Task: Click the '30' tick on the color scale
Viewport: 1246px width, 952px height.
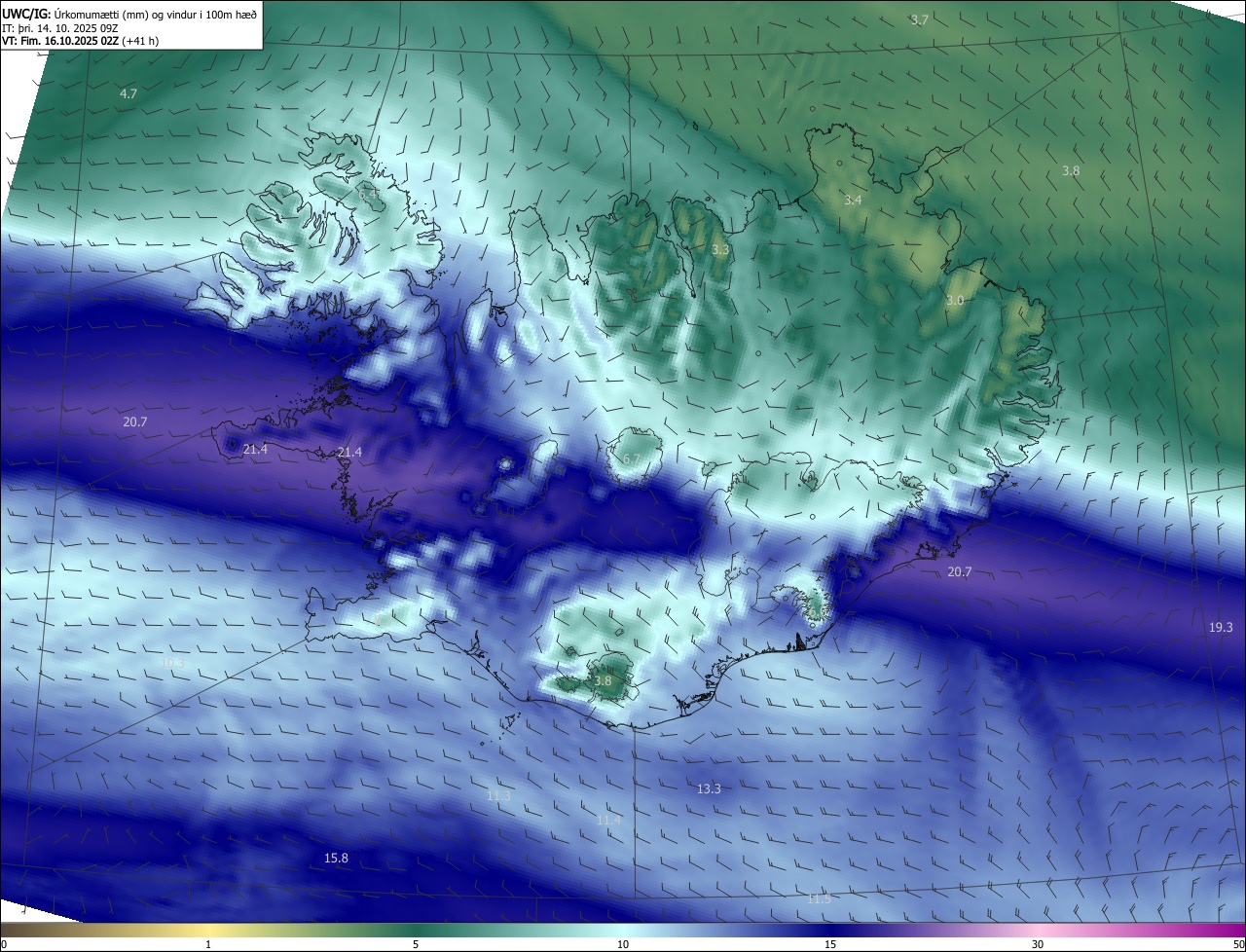Action: coord(1038,944)
